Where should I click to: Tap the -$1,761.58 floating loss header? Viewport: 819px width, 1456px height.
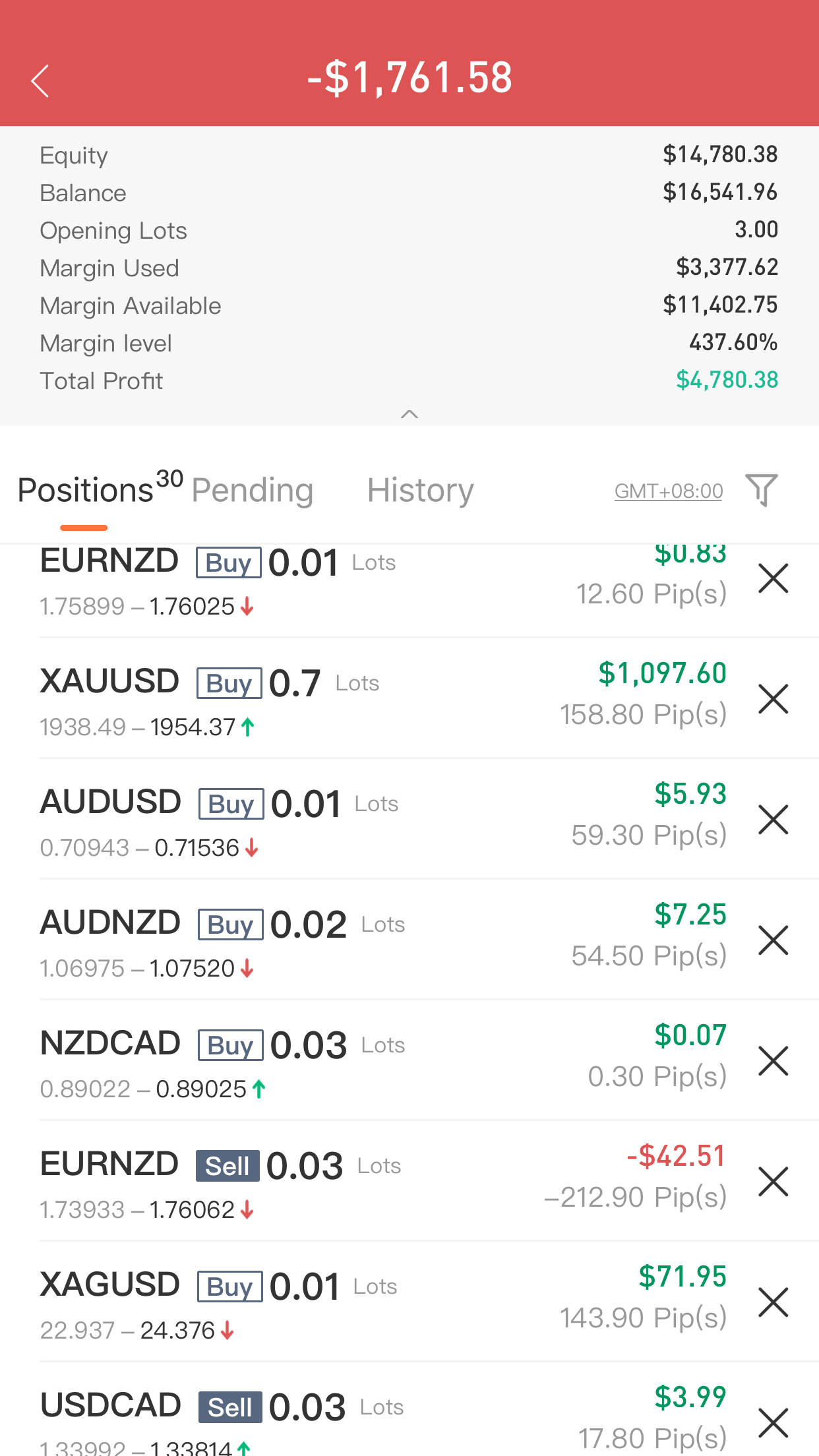click(409, 78)
